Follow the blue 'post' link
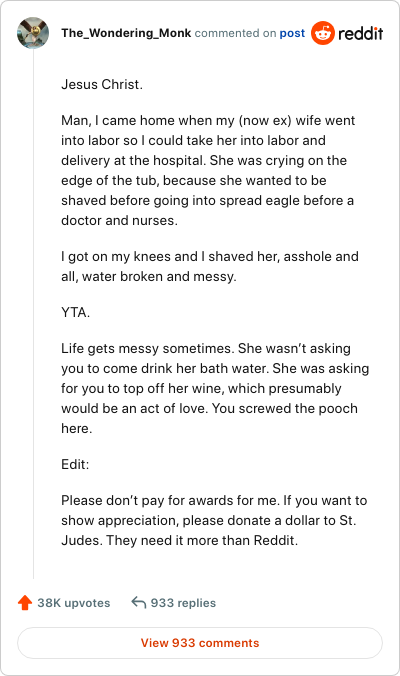This screenshot has height=676, width=400. click(x=292, y=33)
